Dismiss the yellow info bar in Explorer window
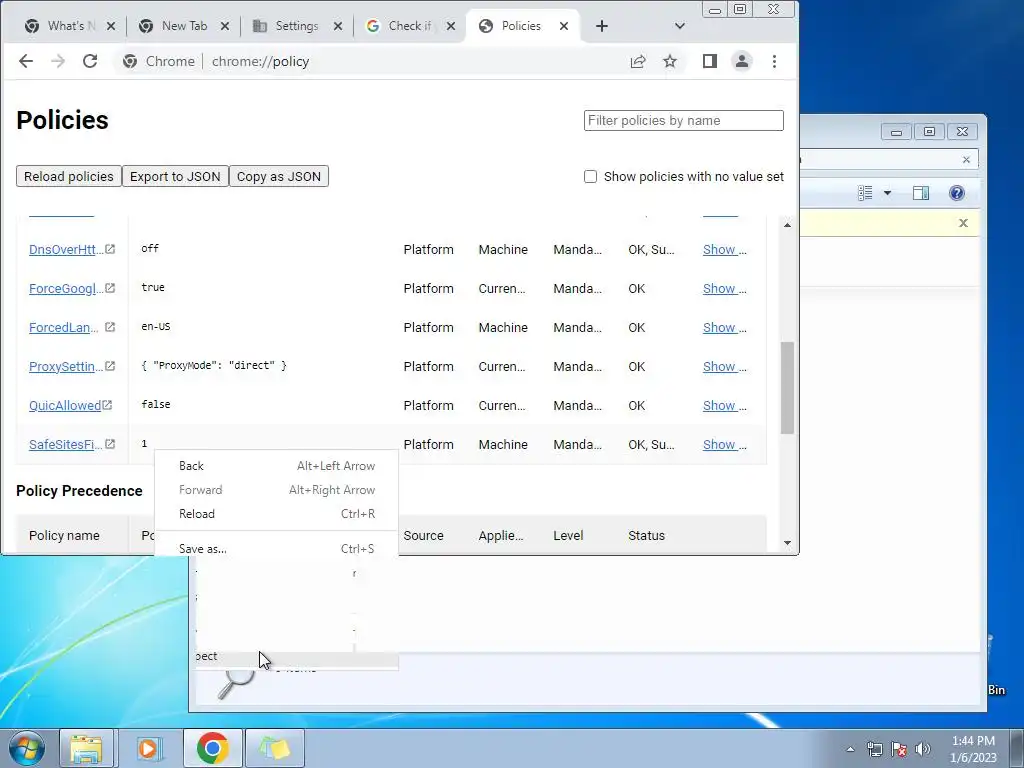The width and height of the screenshot is (1024, 768). point(963,223)
